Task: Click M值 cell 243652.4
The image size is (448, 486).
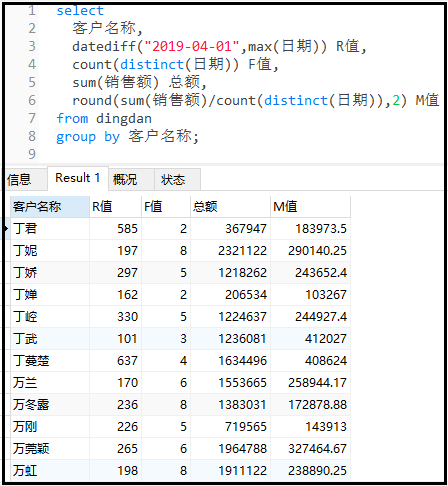Action: pyautogui.click(x=310, y=273)
